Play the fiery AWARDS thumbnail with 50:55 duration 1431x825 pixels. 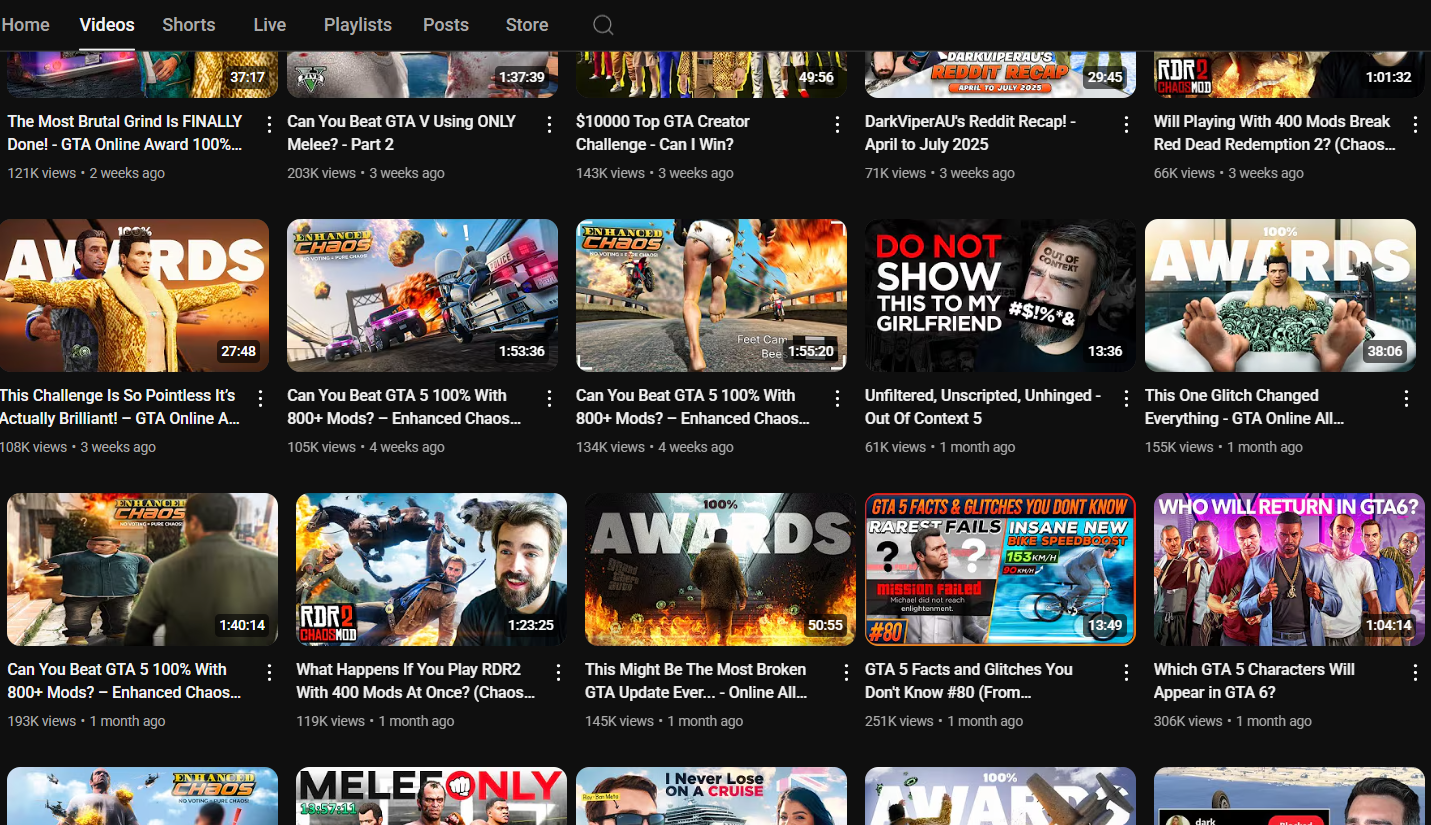(x=720, y=569)
